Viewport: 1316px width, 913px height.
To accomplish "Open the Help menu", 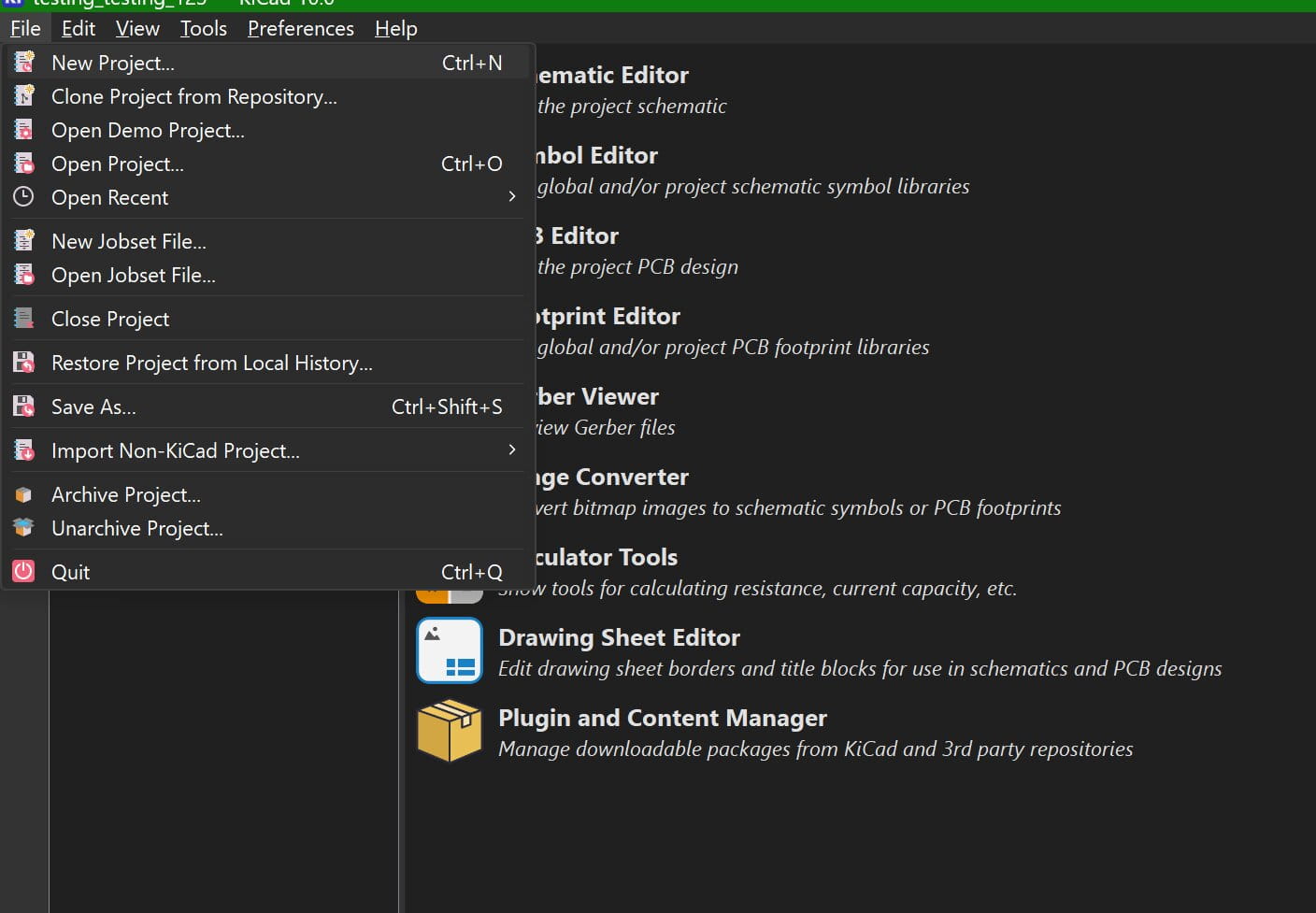I will coord(395,29).
